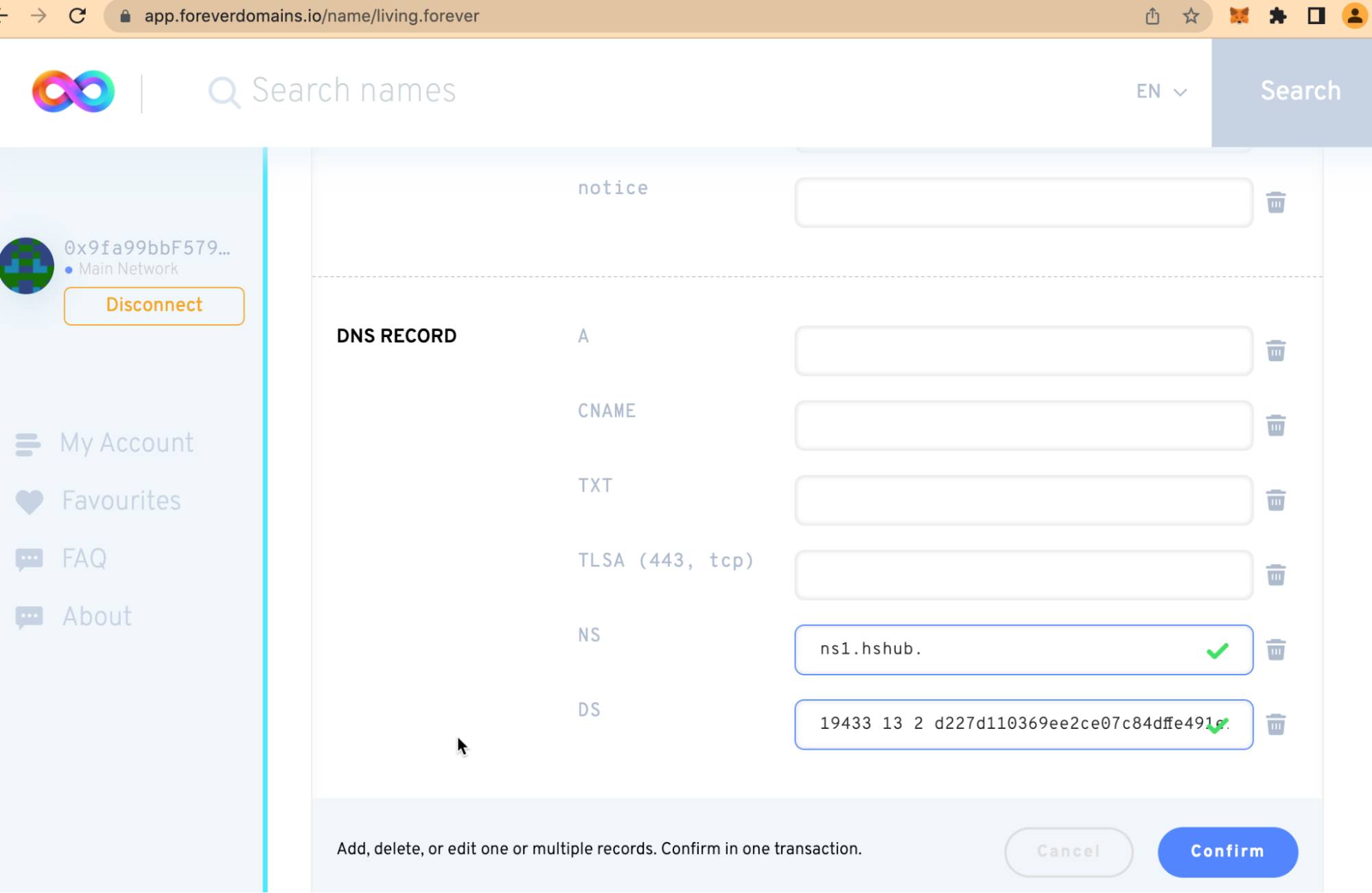Click trash icon beside the A record
This screenshot has width=1372, height=893.
click(1275, 351)
